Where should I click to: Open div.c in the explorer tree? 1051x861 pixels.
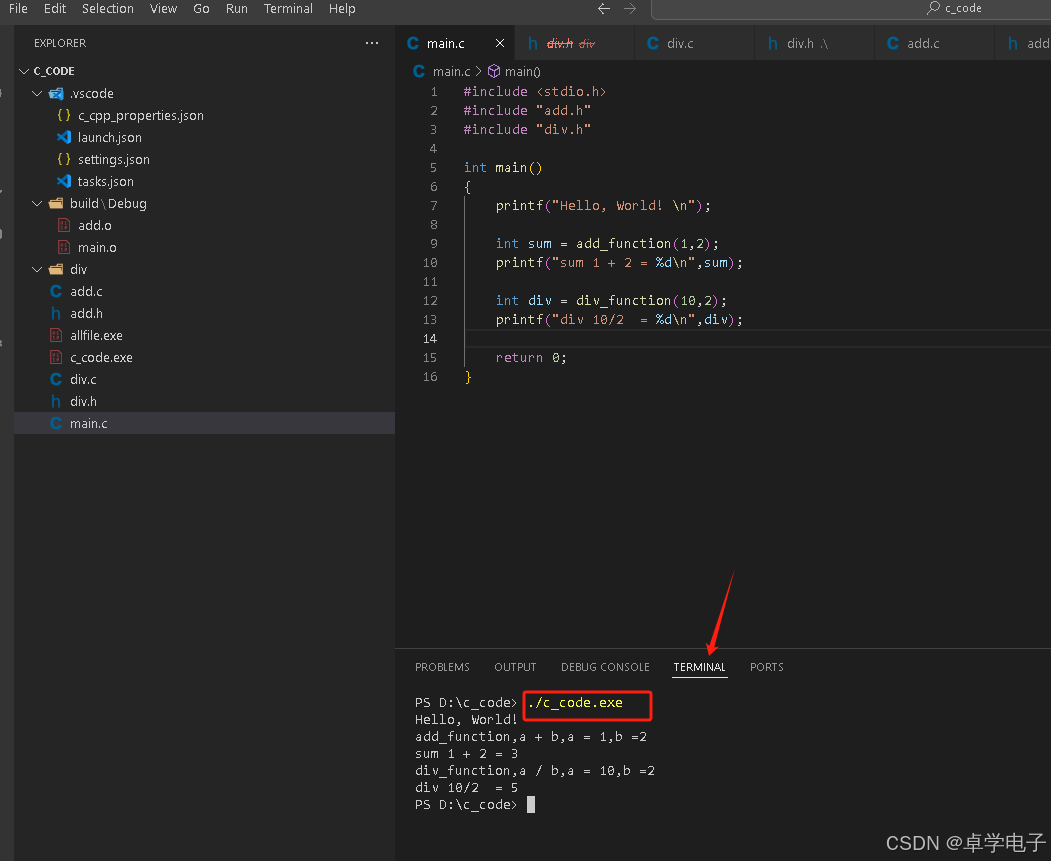(x=83, y=379)
